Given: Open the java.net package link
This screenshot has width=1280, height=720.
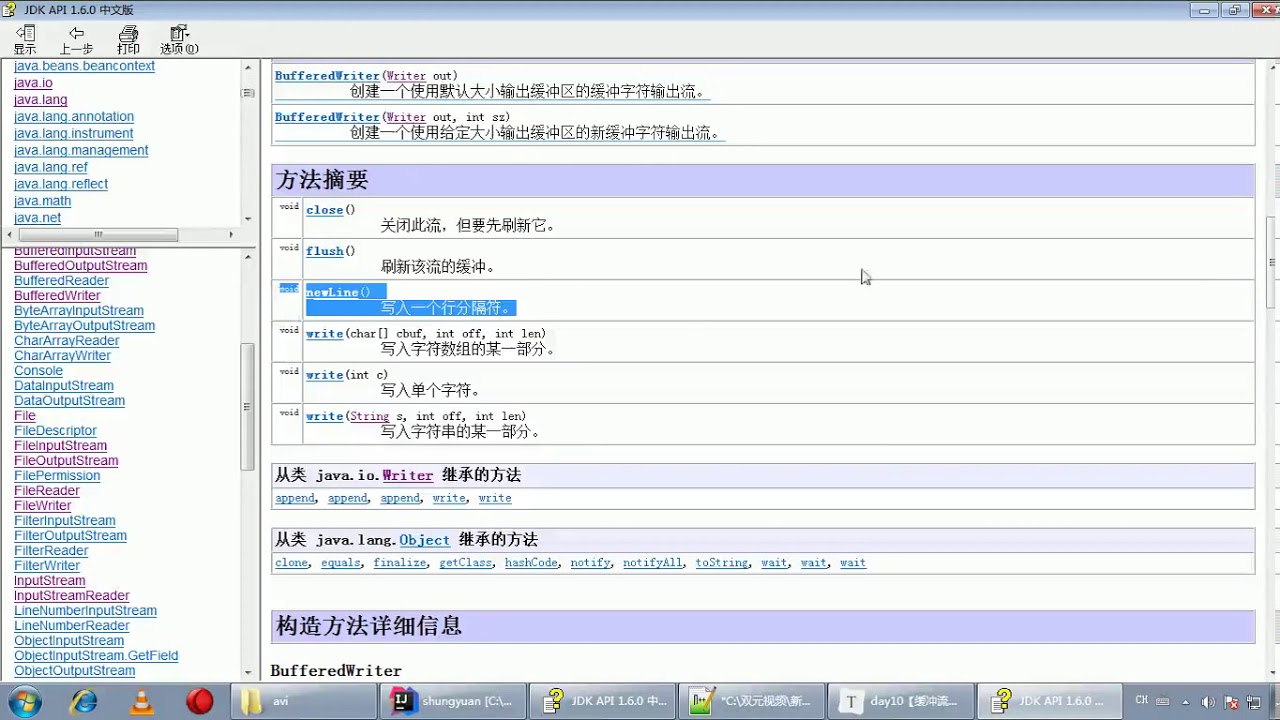Looking at the screenshot, I should 37,218.
